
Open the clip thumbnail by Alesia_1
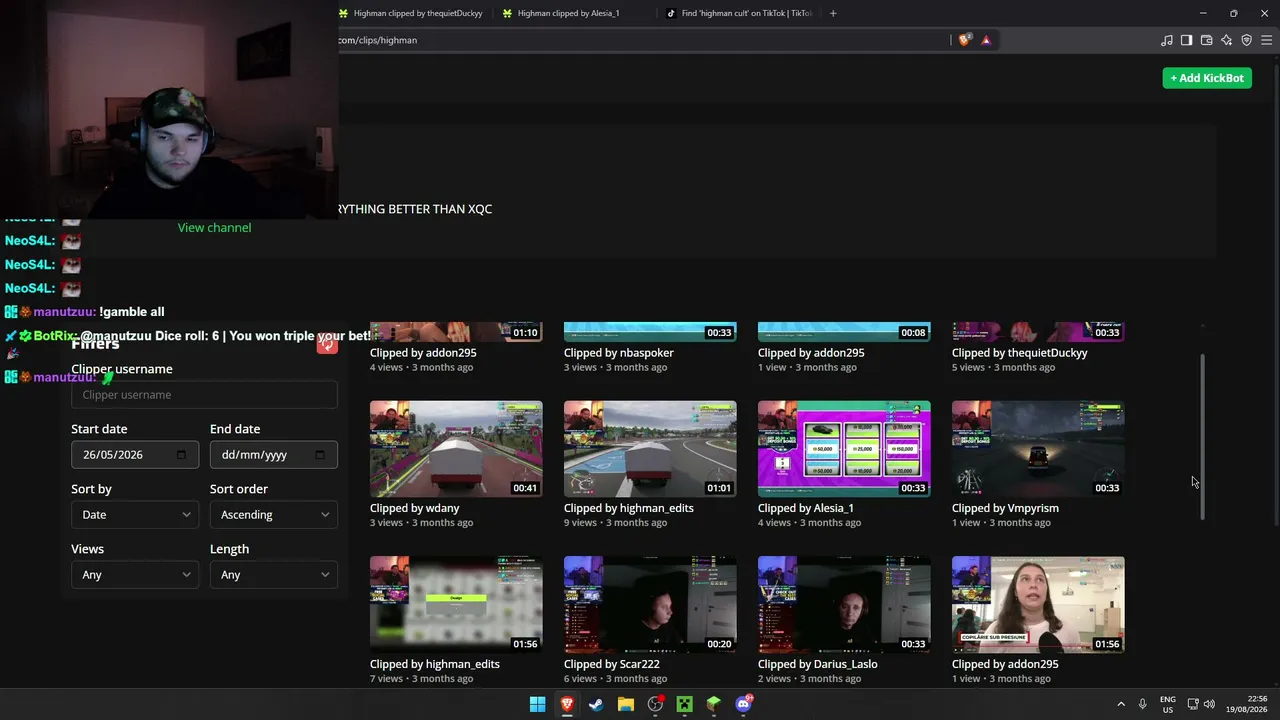click(x=844, y=449)
